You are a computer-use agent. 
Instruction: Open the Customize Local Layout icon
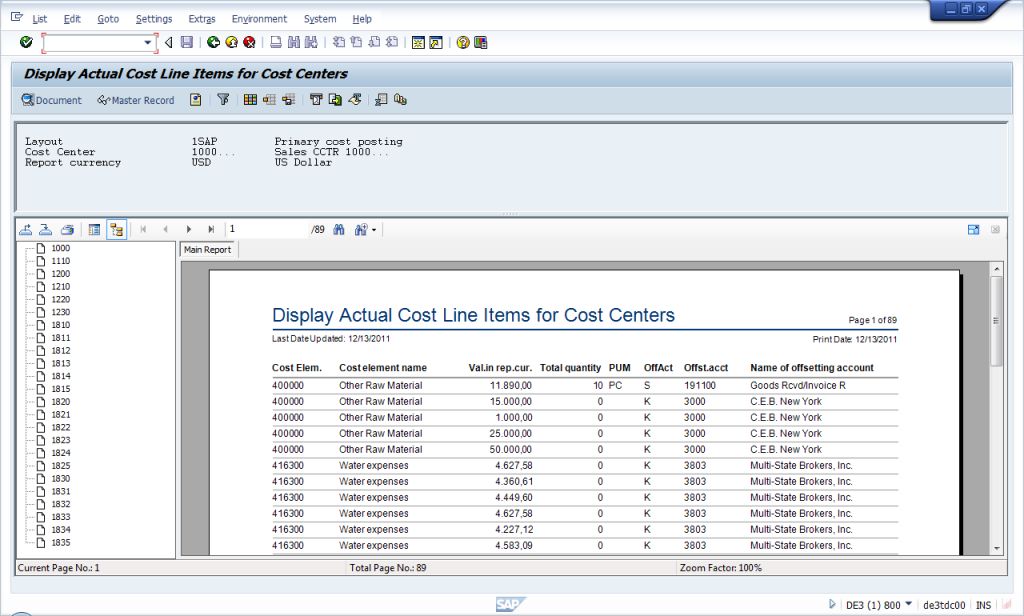point(481,42)
